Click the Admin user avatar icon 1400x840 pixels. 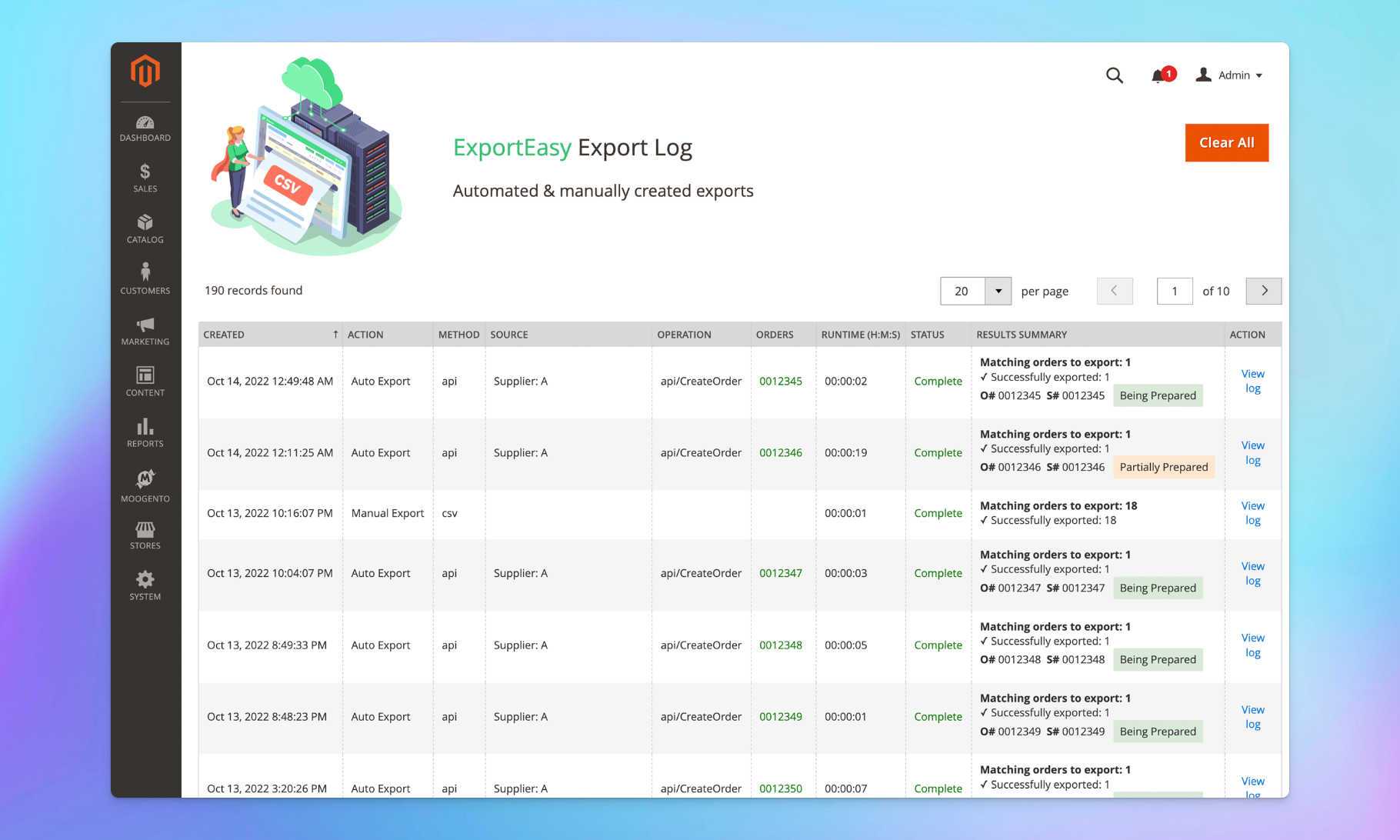1204,75
